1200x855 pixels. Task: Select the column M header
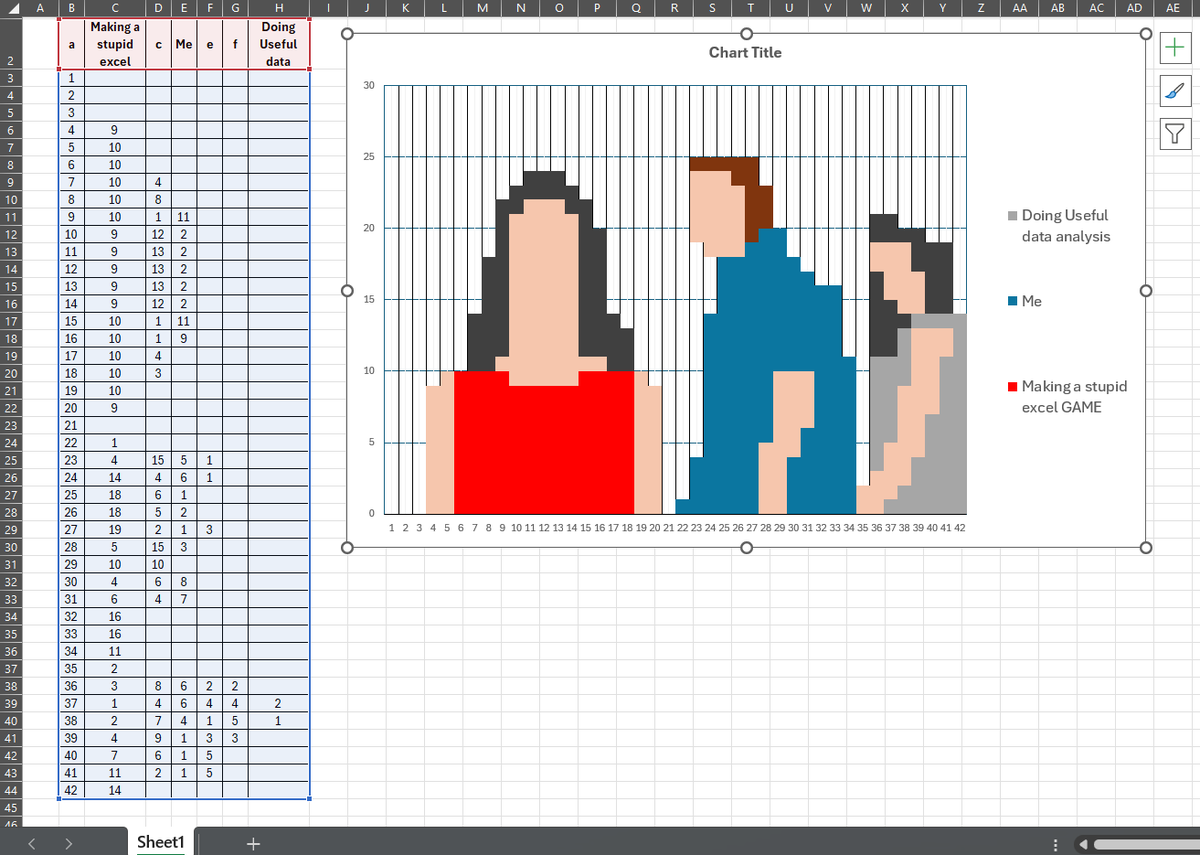click(x=482, y=8)
